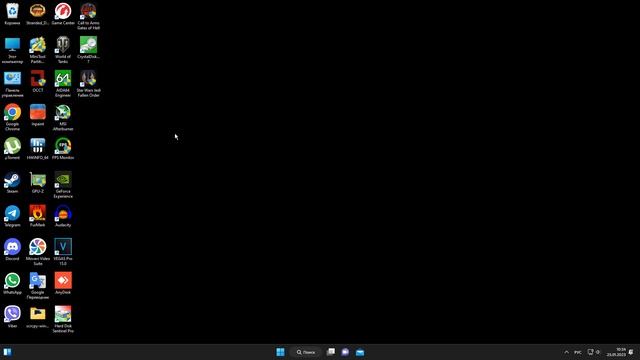This screenshot has height=360, width=640.
Task: Launch Wargaming Game Center shortcut
Action: [63, 14]
